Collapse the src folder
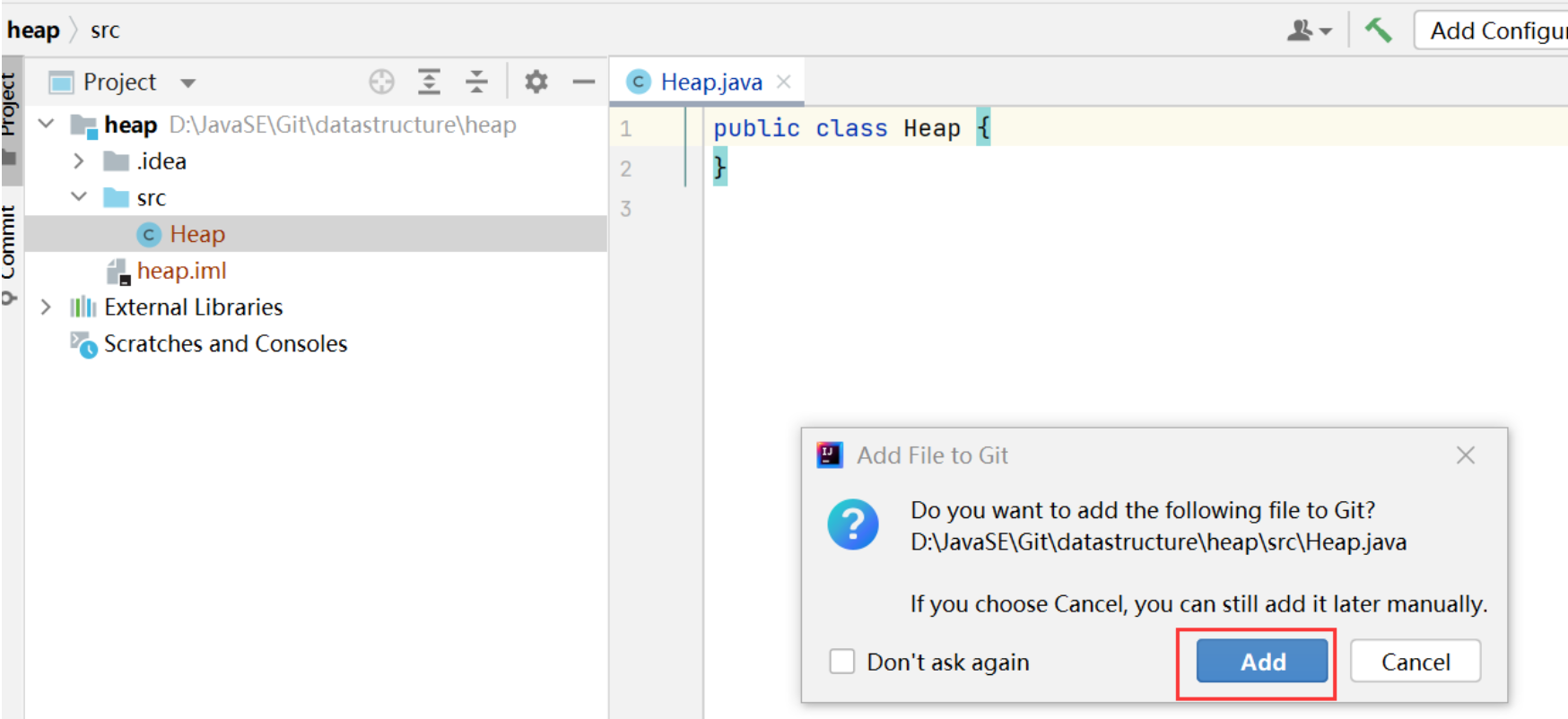Screen dimensions: 1568x719 79,197
